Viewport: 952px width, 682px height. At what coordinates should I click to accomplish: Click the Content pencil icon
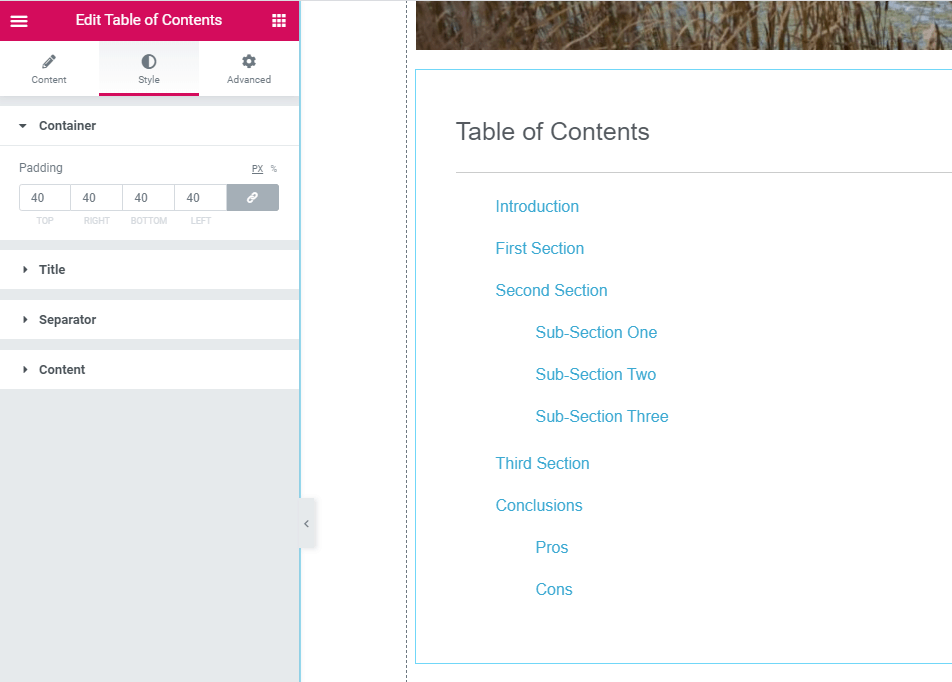[x=49, y=62]
